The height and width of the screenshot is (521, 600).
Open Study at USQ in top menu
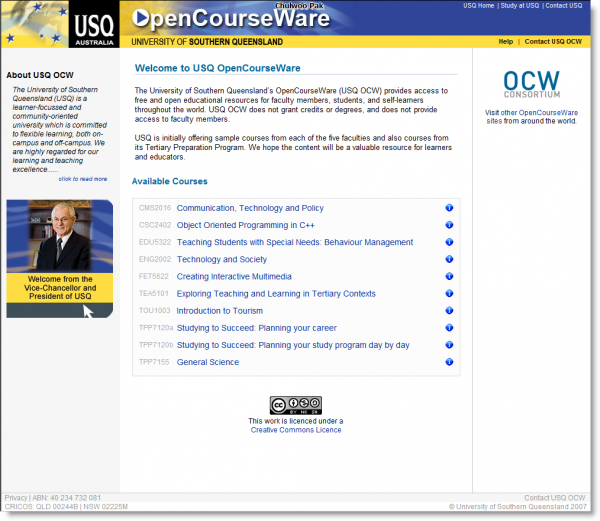point(520,6)
